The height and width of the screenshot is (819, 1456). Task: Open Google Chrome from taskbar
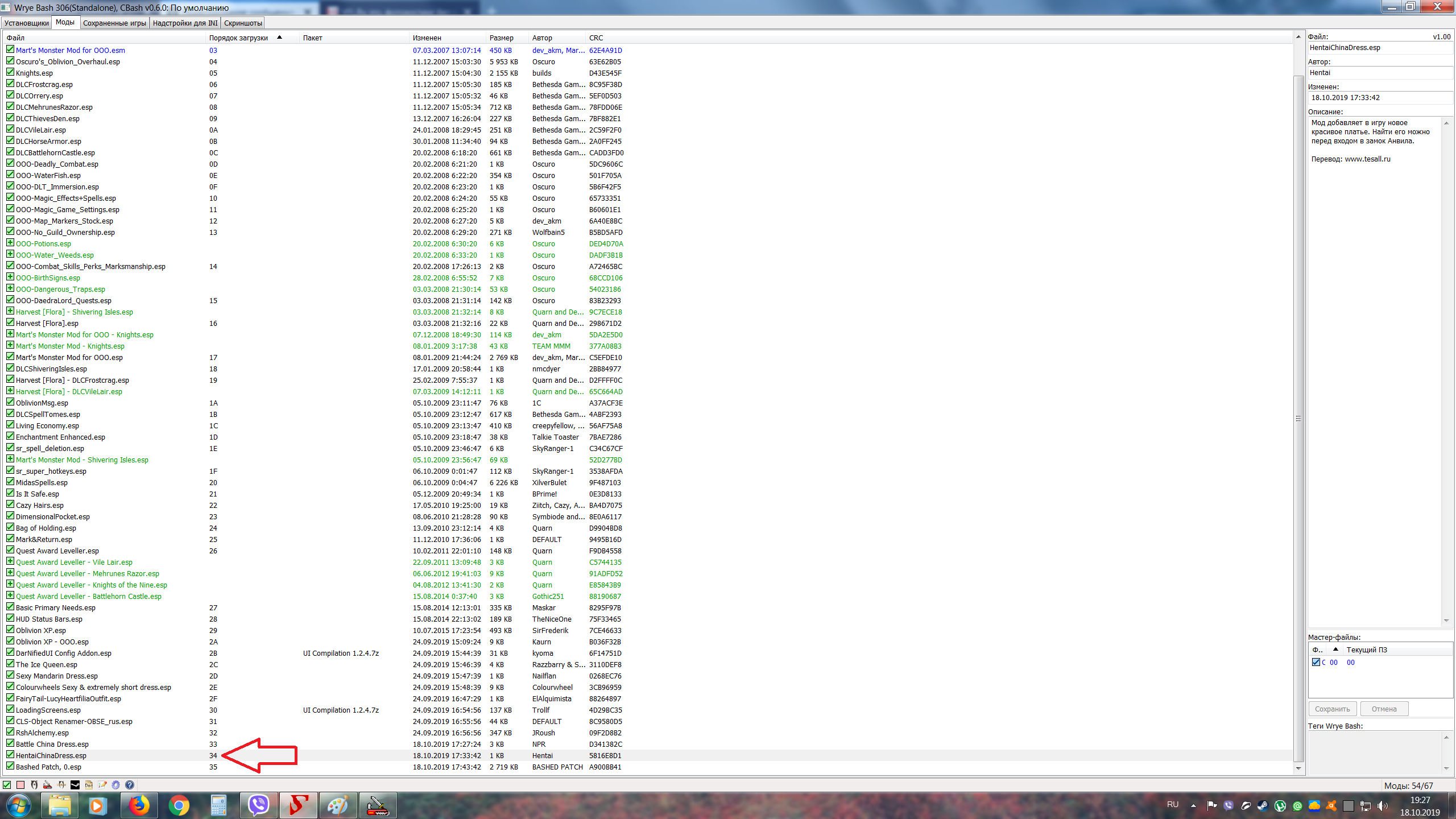point(179,805)
